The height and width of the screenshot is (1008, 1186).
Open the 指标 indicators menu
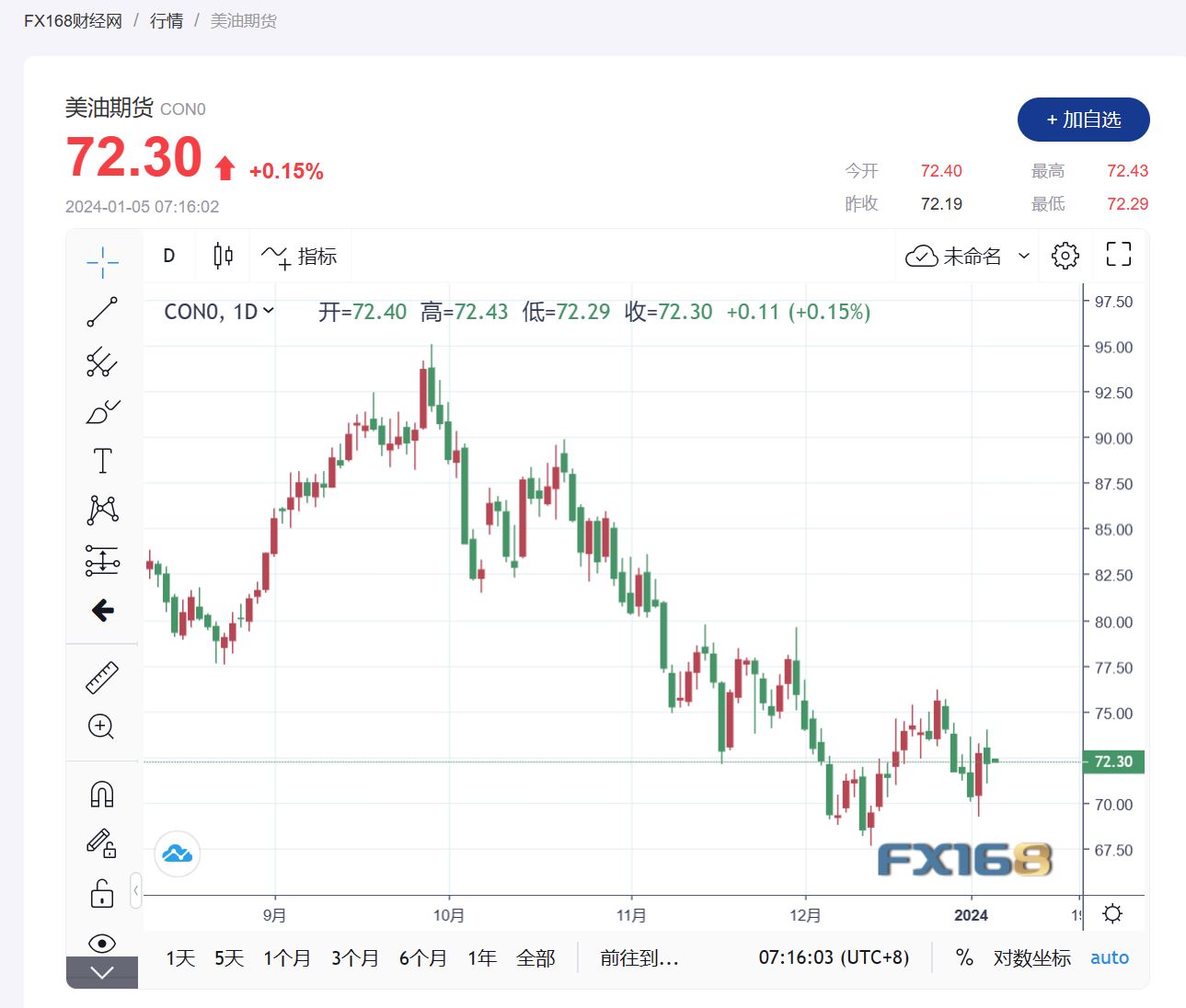(300, 257)
